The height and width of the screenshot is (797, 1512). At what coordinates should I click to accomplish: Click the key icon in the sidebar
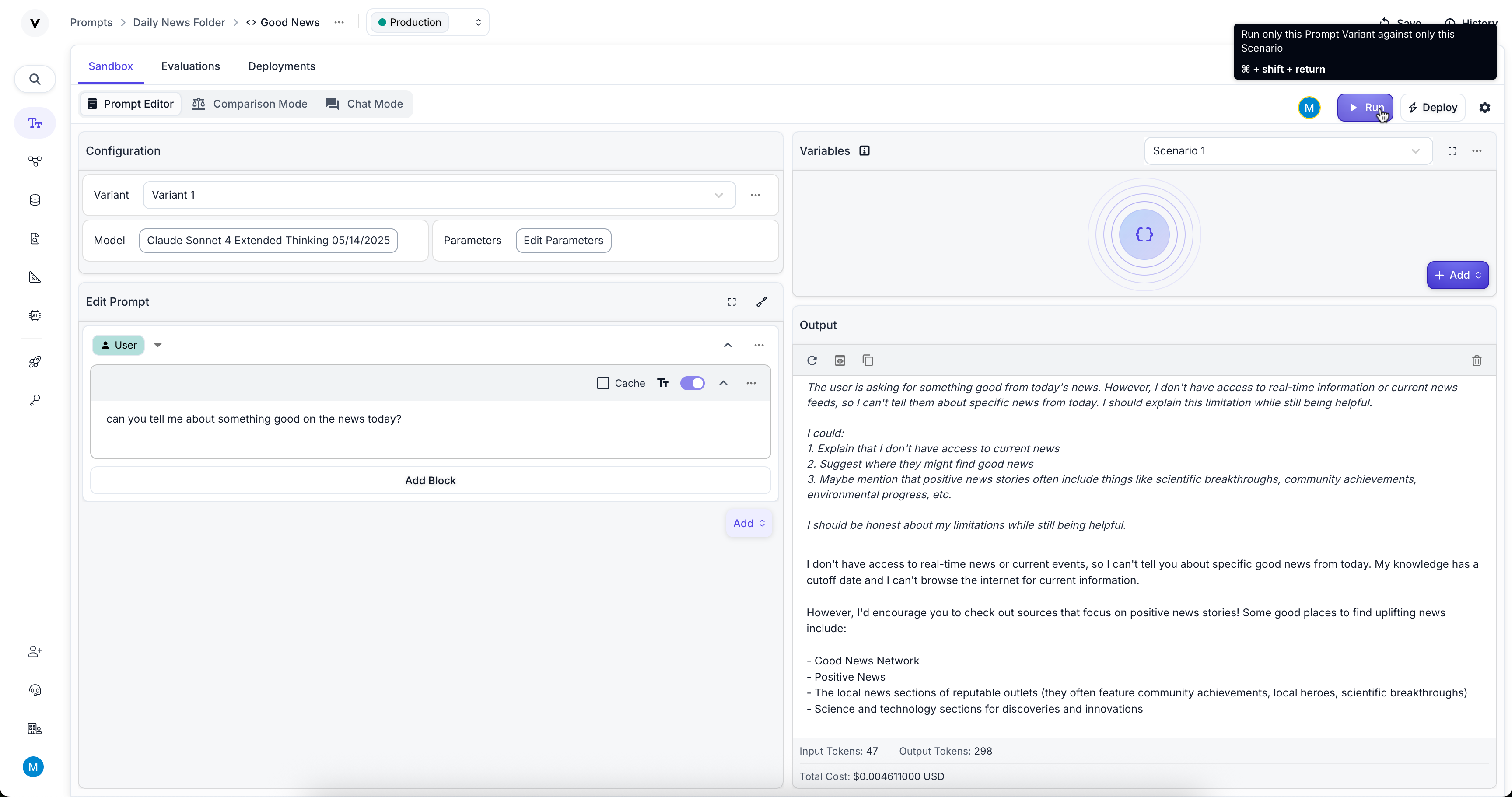(35, 400)
